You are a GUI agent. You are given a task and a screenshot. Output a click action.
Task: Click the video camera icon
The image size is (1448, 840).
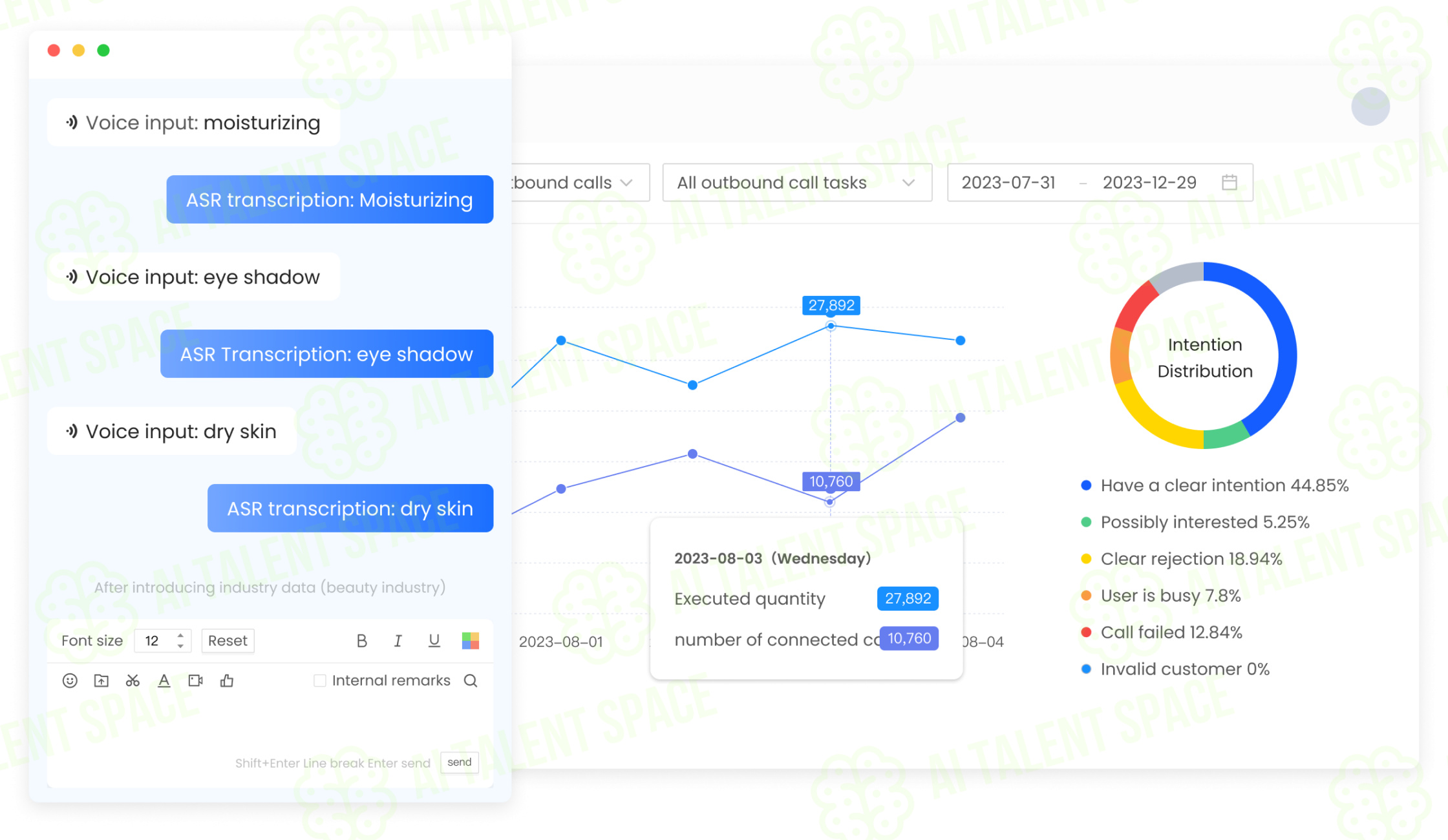195,680
